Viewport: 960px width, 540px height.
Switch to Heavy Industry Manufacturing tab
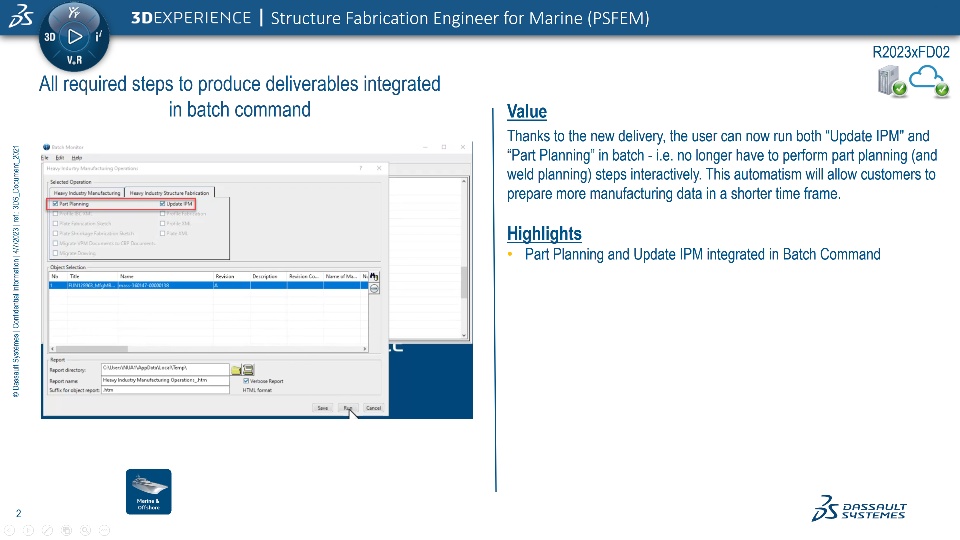click(x=87, y=193)
